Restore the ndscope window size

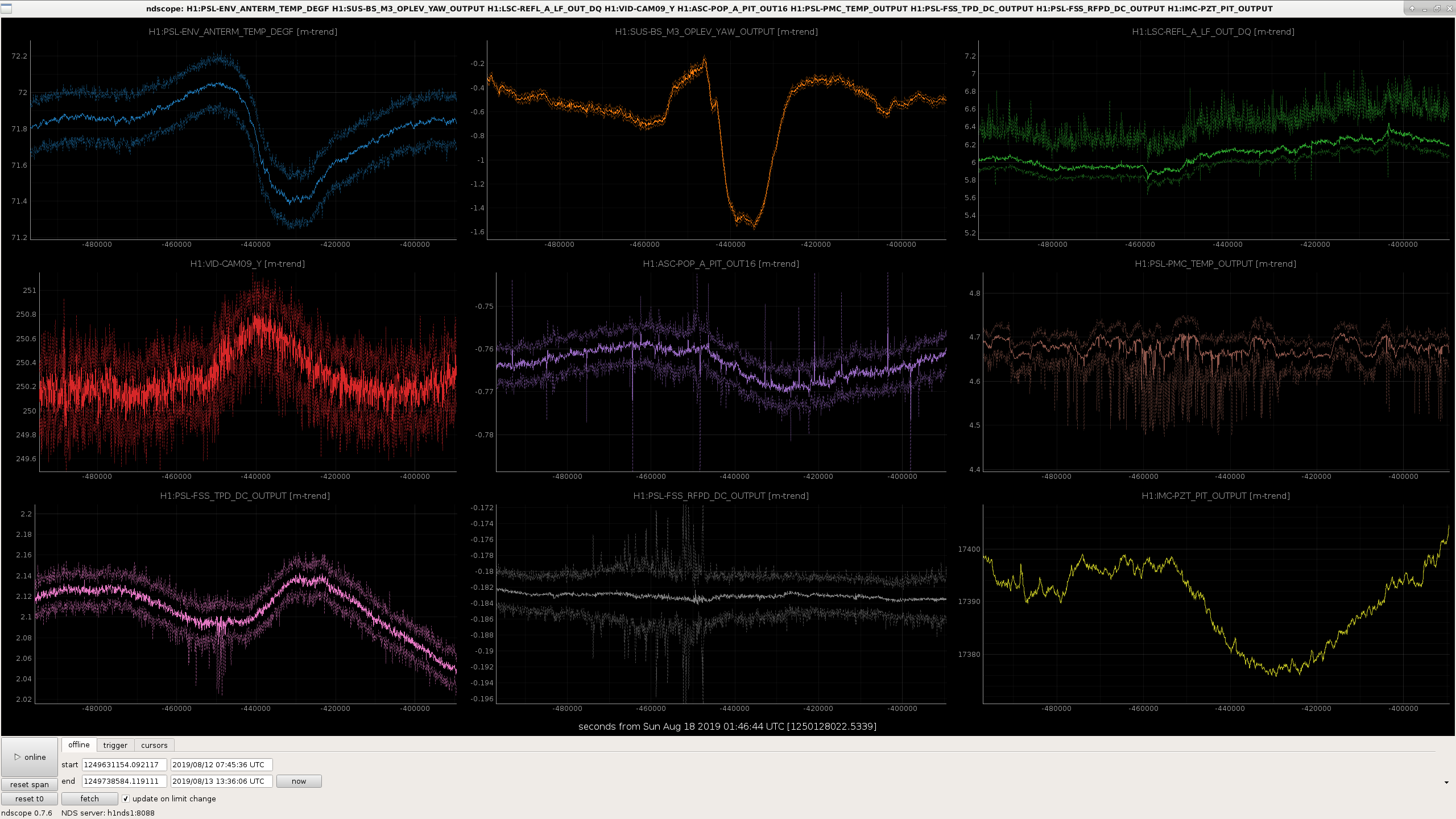[x=1437, y=9]
